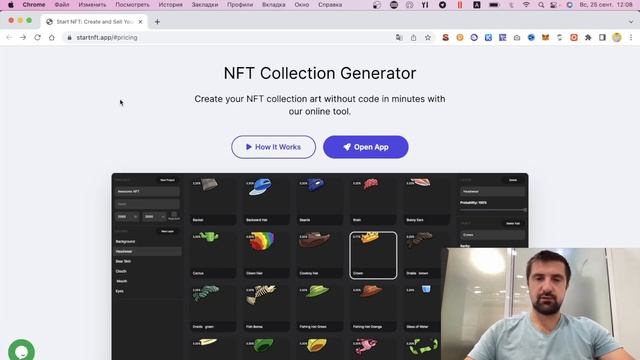Open the camera screenshot extension icon
The height and width of the screenshot is (360, 640).
pyautogui.click(x=517, y=38)
